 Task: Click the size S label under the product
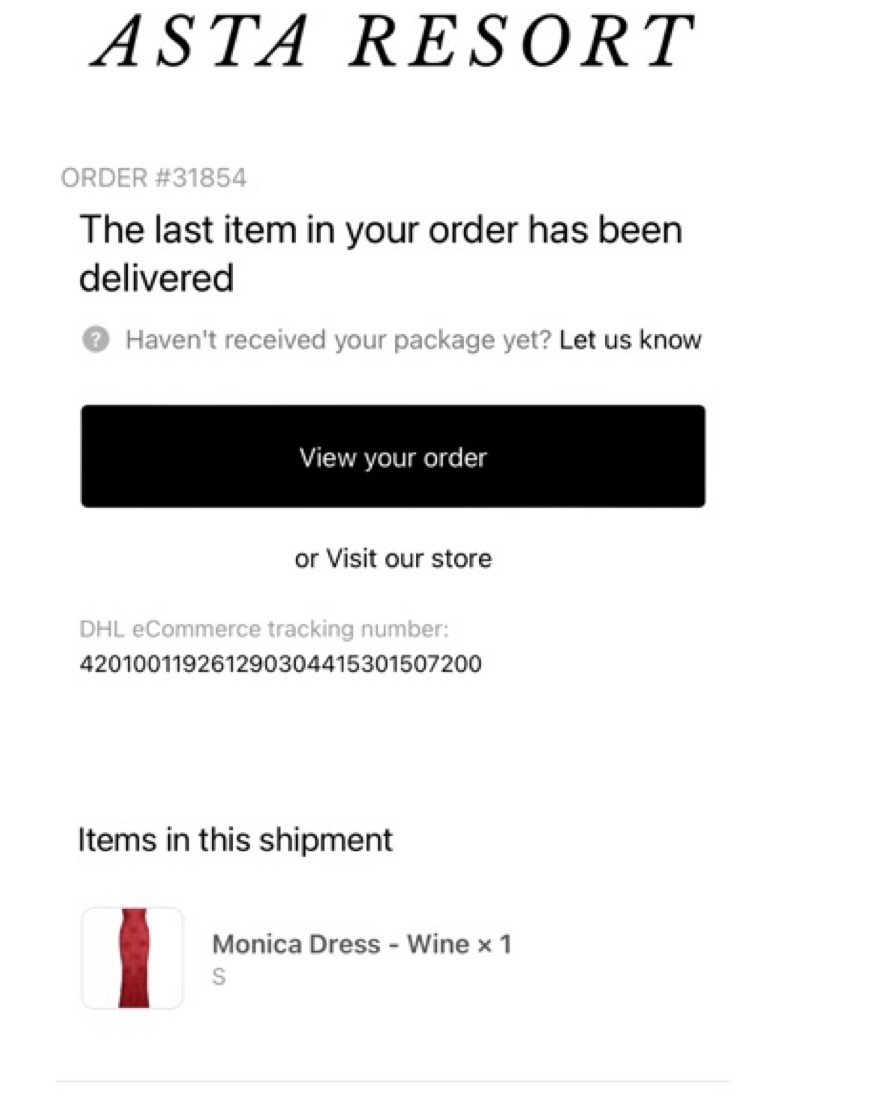219,977
